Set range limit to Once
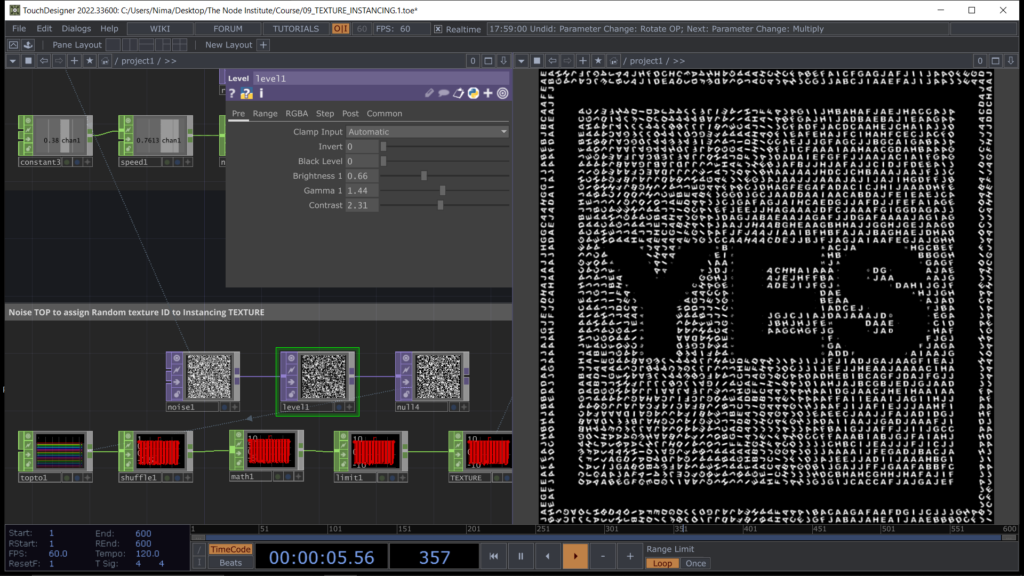The width and height of the screenshot is (1024, 576). (x=696, y=564)
